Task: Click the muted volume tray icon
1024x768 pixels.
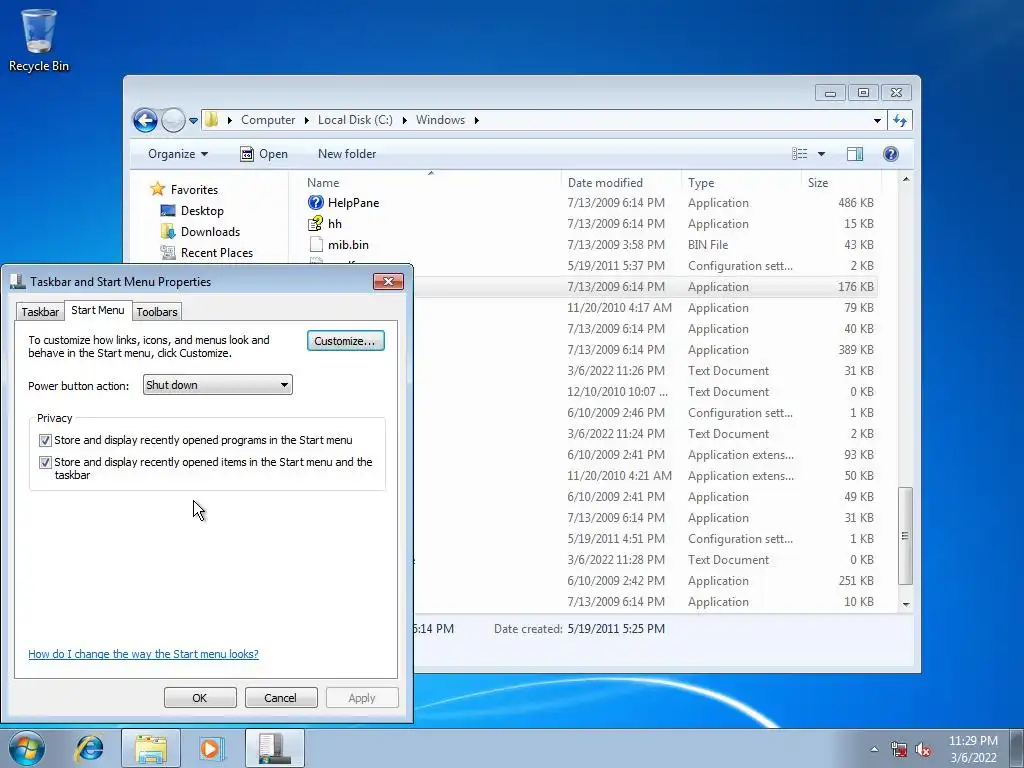Action: 923,749
